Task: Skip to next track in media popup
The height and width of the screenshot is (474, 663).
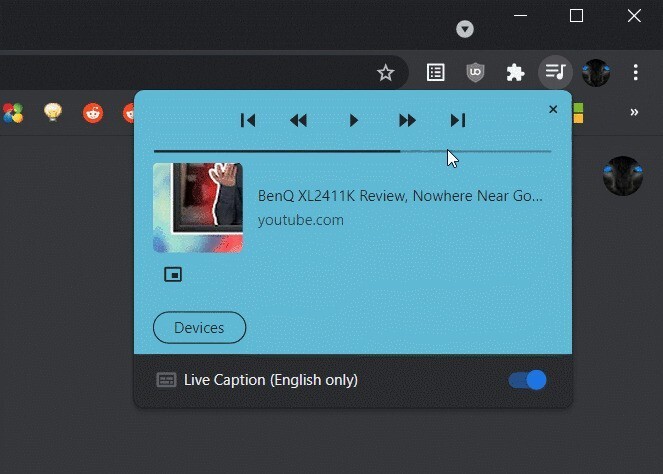Action: coord(458,121)
